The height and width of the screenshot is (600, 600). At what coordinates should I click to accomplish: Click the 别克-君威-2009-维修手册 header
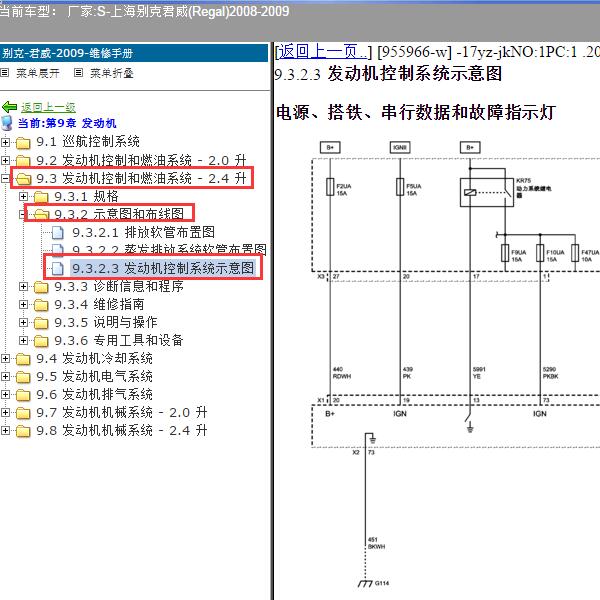[x=67, y=53]
